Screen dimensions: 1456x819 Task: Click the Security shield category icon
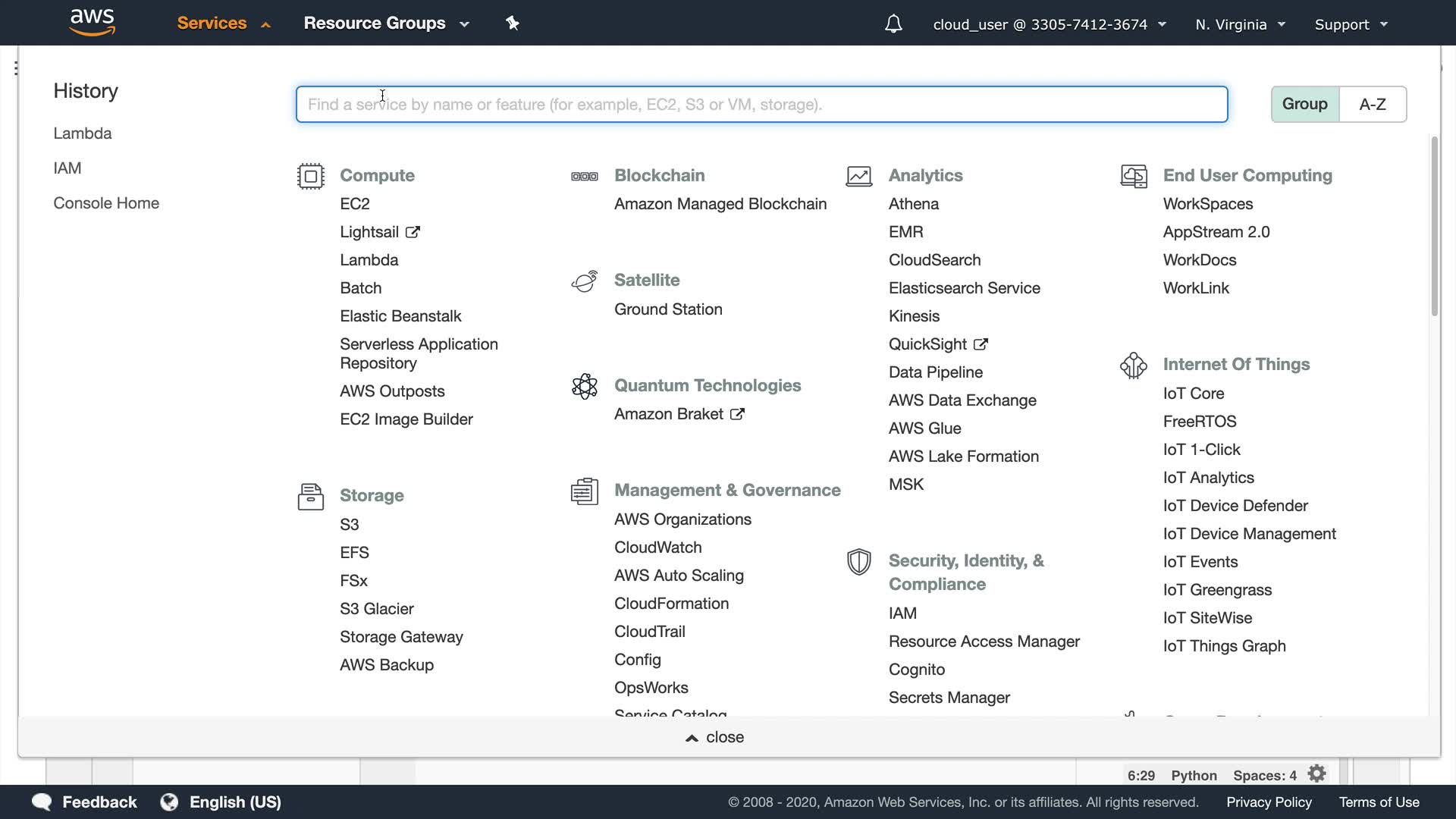click(x=858, y=562)
